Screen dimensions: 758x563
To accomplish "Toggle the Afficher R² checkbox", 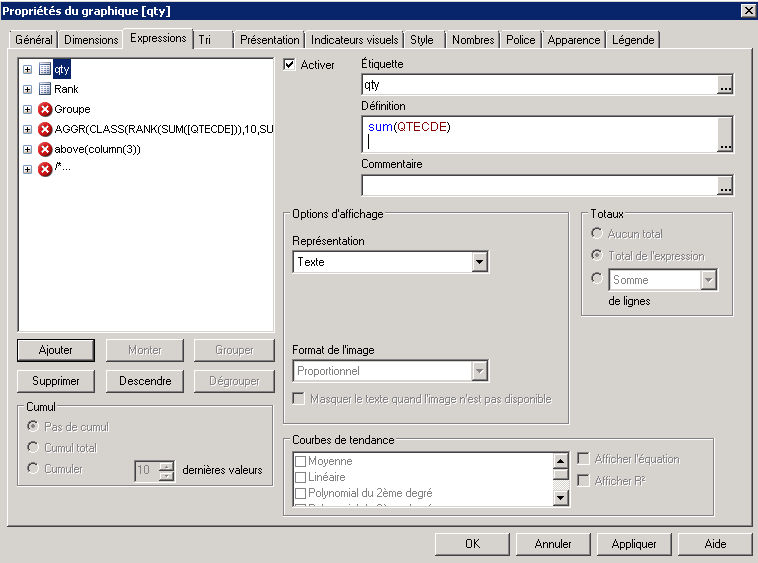I will (x=583, y=480).
